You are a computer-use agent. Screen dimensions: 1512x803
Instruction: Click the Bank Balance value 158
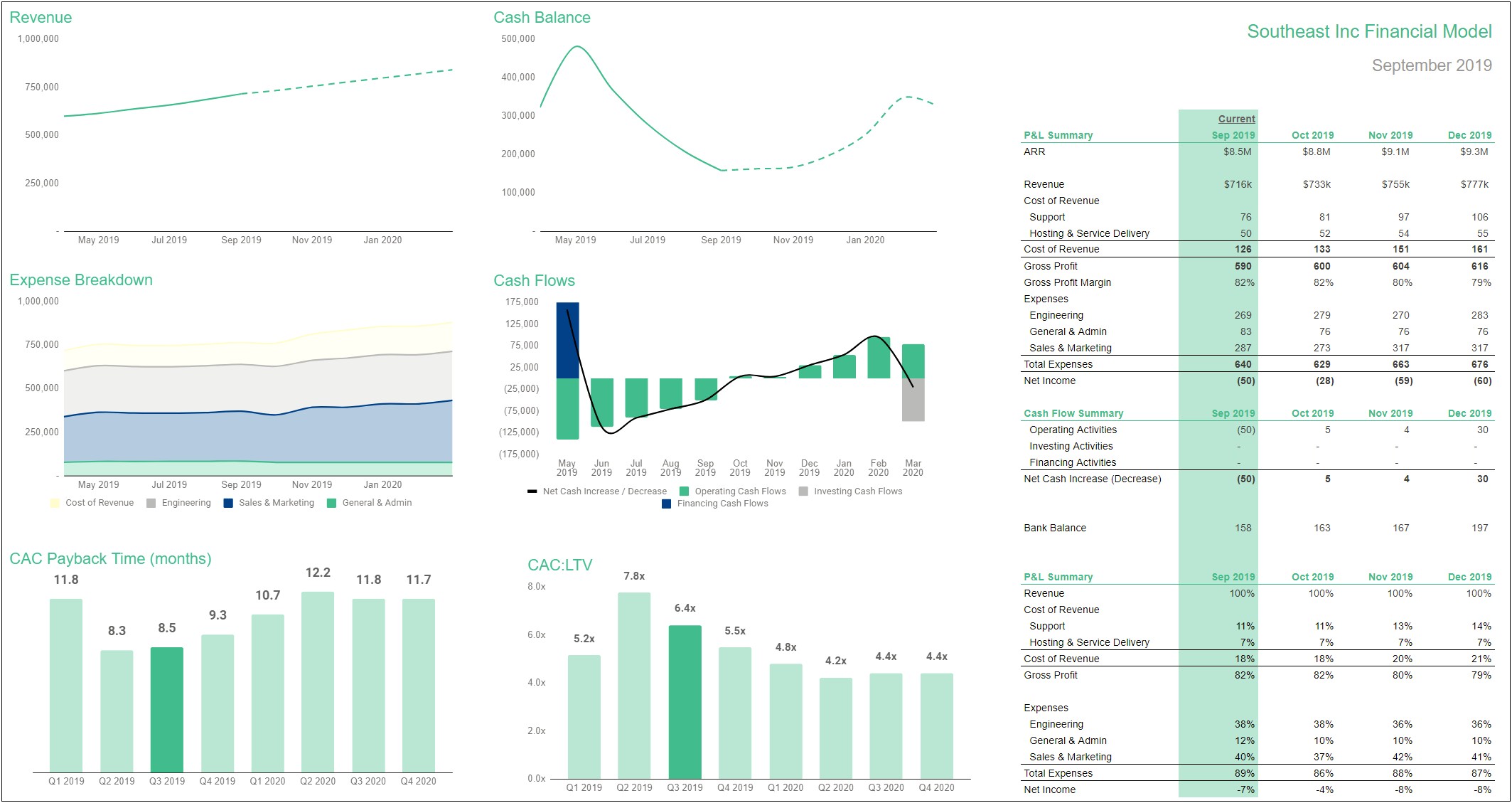point(1243,528)
